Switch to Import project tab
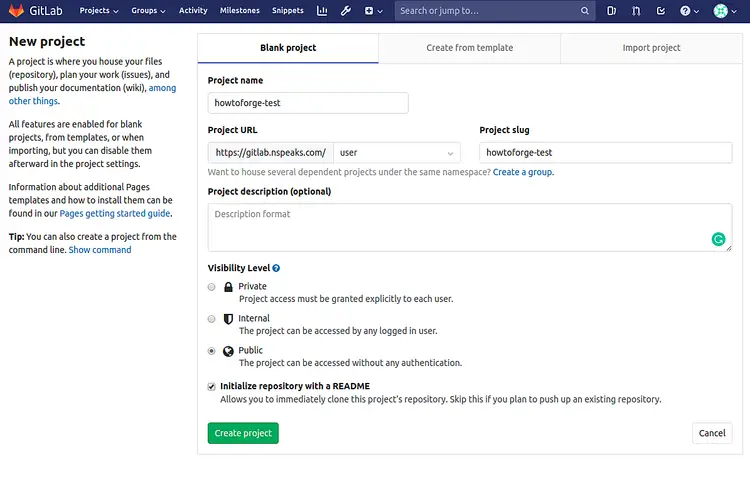 (x=651, y=48)
